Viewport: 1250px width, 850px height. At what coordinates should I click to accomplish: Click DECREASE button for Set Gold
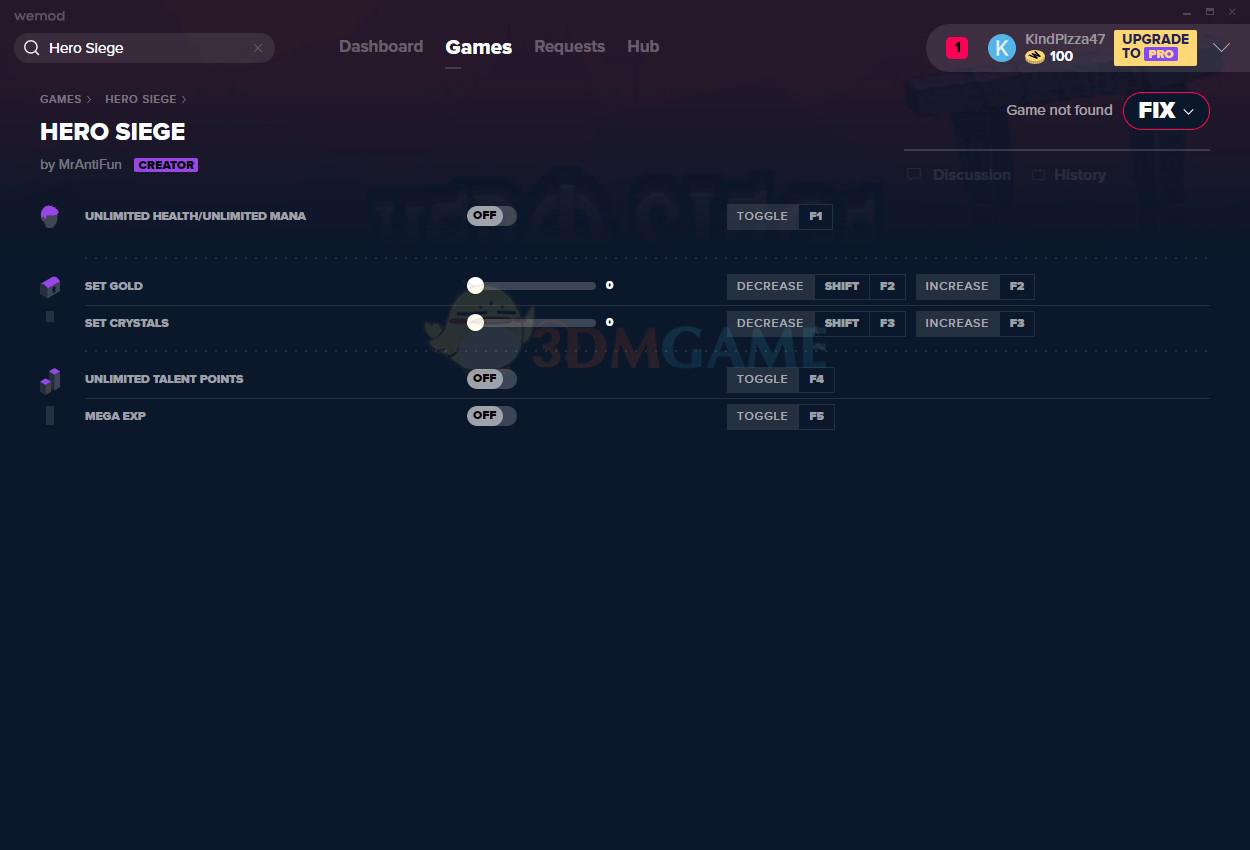pyautogui.click(x=770, y=286)
